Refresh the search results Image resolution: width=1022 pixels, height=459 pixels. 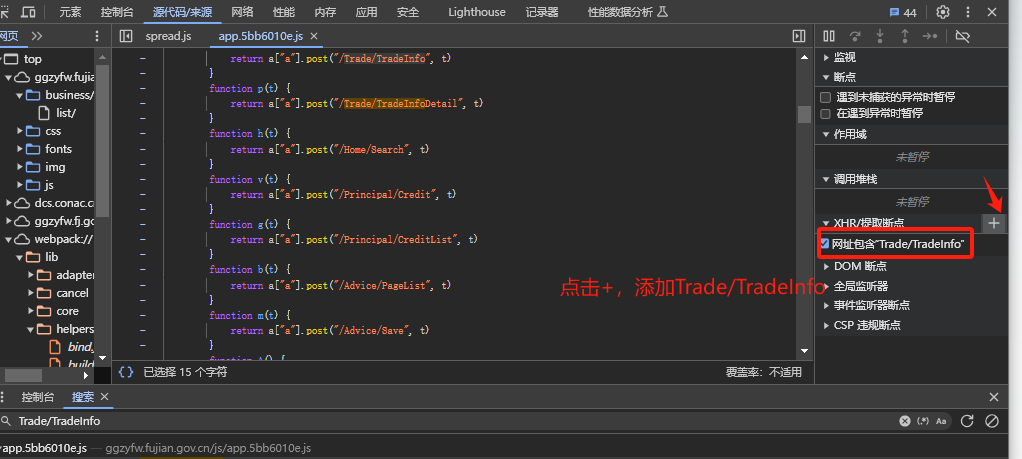(967, 421)
